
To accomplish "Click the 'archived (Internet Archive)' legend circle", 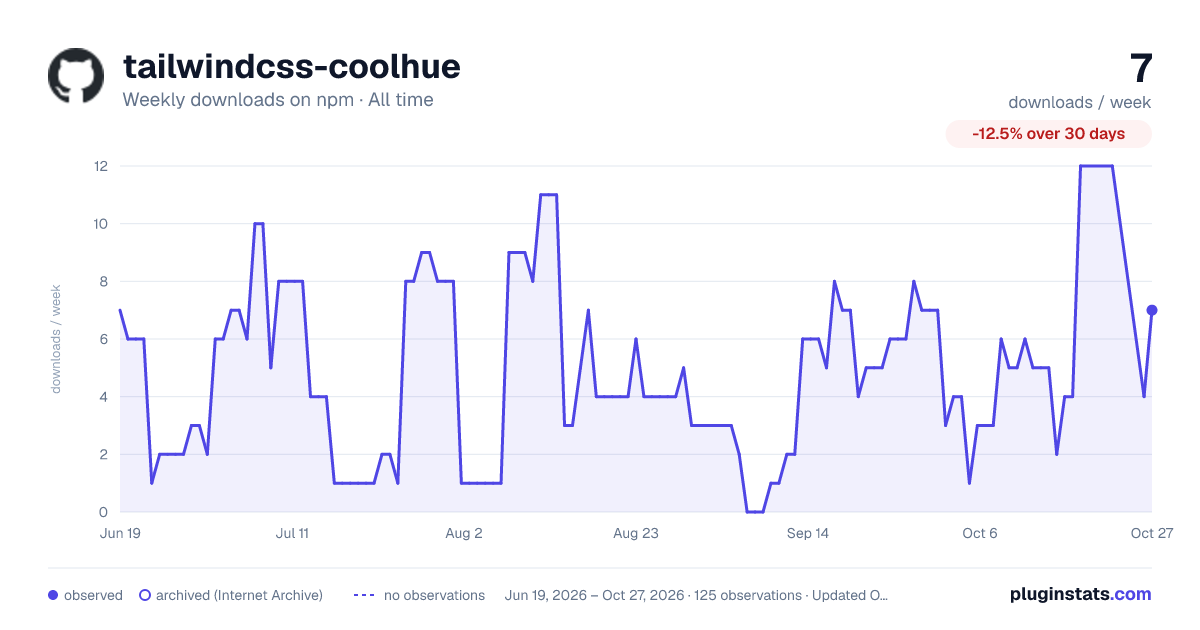I will click(145, 595).
